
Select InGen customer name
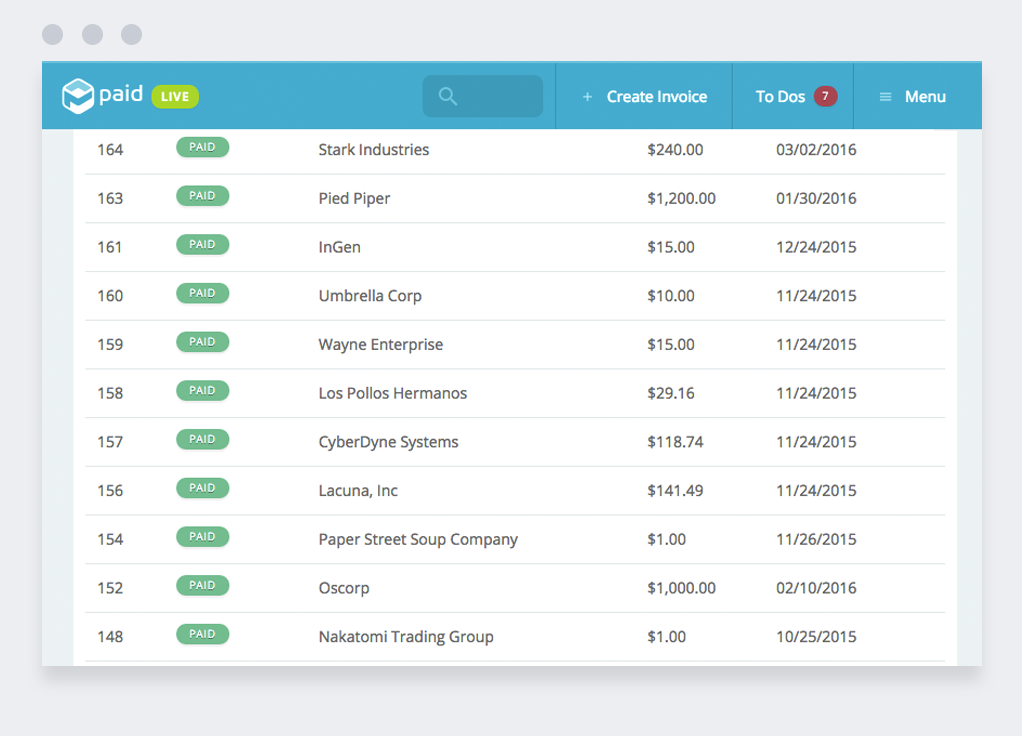tap(339, 247)
